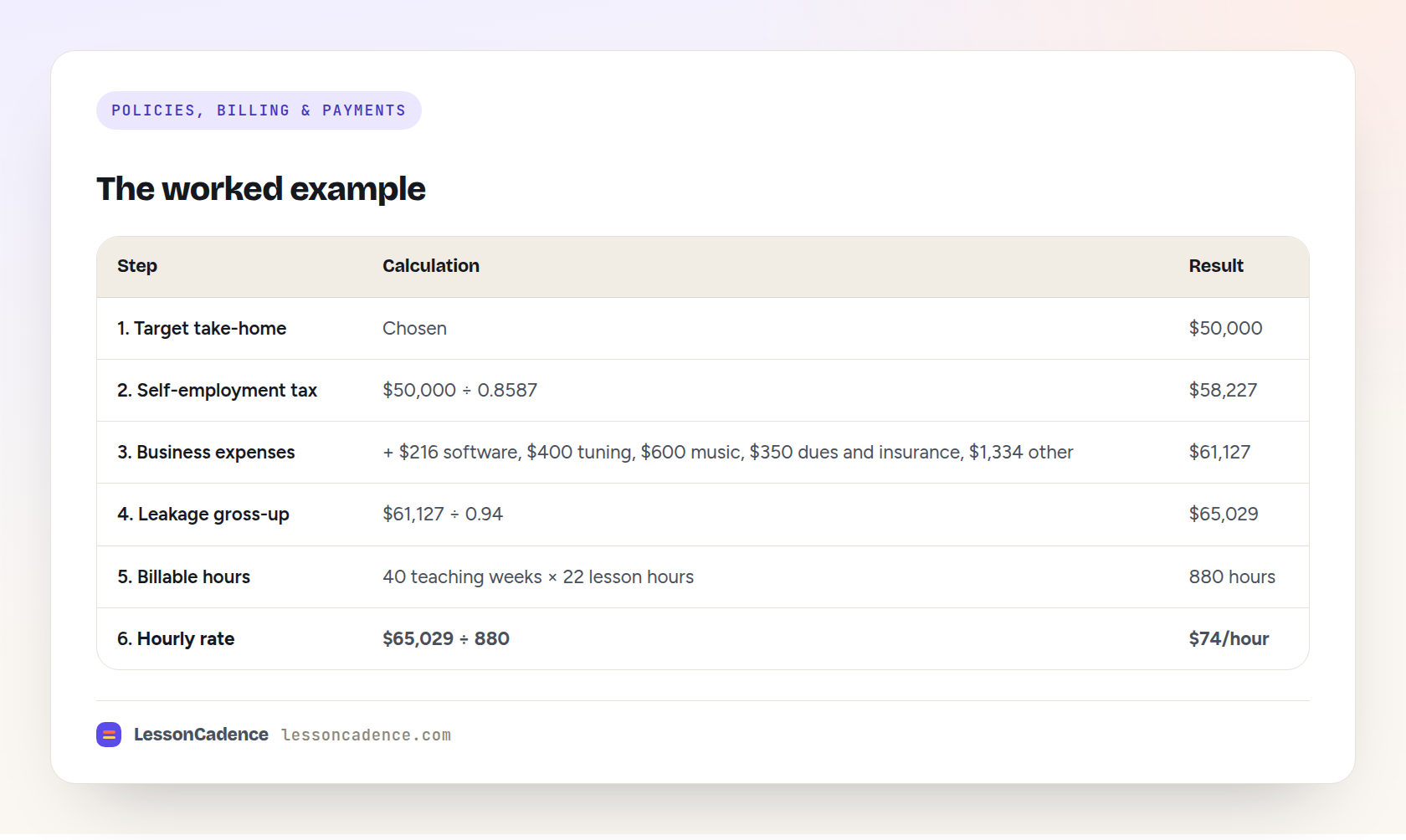Image resolution: width=1406 pixels, height=840 pixels.
Task: Click the Result column header
Action: (1216, 266)
